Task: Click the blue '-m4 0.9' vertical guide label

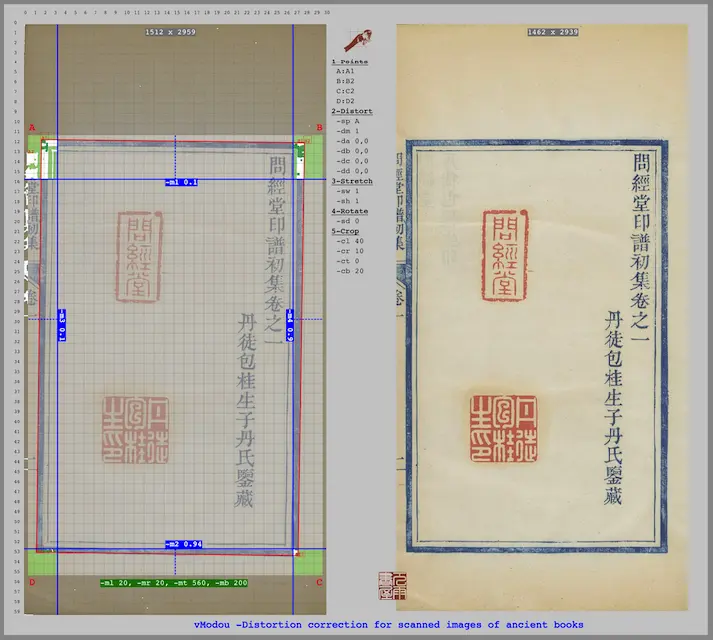Action: 290,325
